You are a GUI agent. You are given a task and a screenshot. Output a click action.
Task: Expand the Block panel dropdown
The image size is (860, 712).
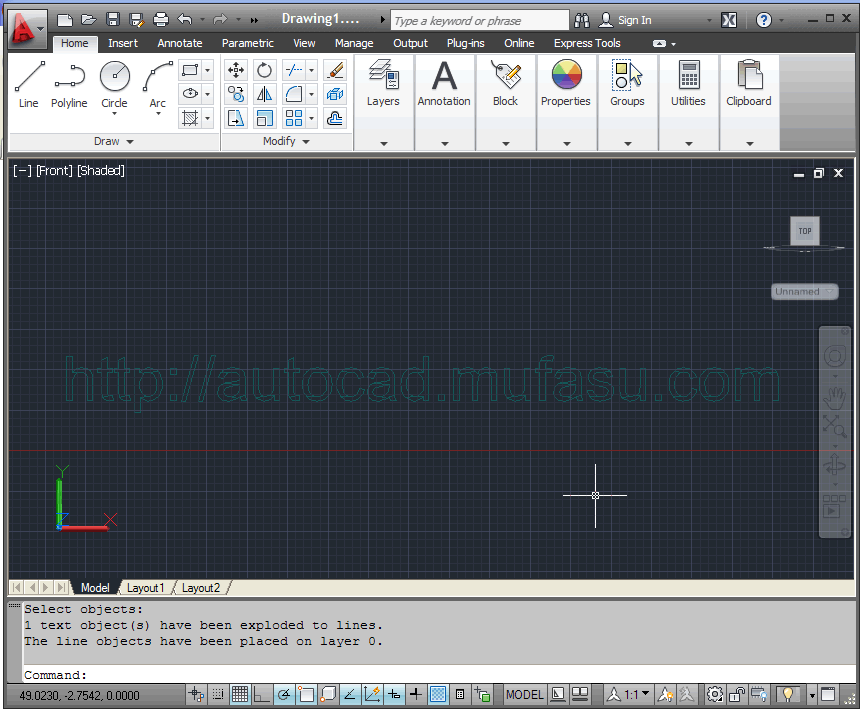click(506, 143)
